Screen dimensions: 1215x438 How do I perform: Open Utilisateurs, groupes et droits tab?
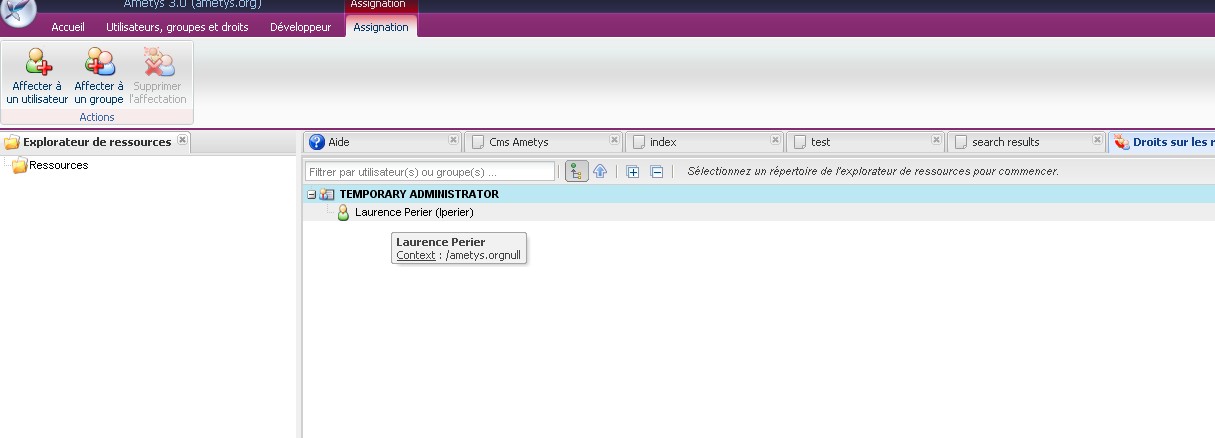click(x=177, y=27)
